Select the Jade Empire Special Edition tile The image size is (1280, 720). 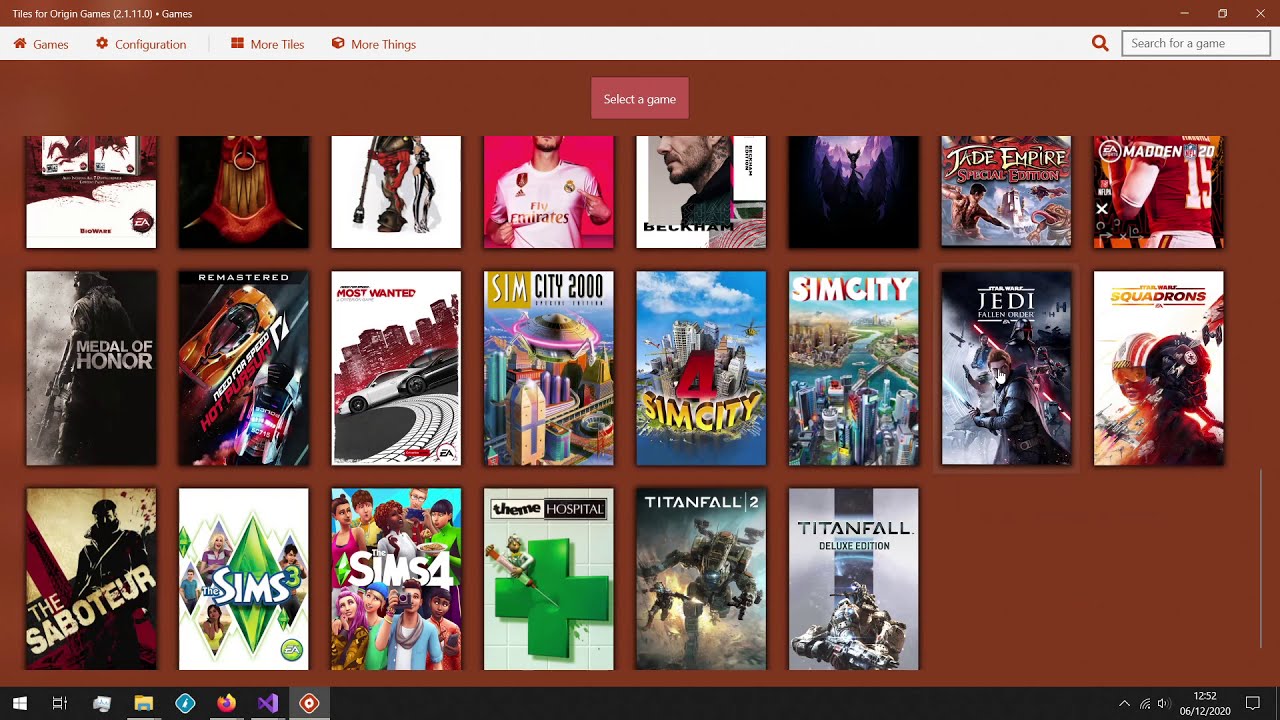tap(1006, 192)
